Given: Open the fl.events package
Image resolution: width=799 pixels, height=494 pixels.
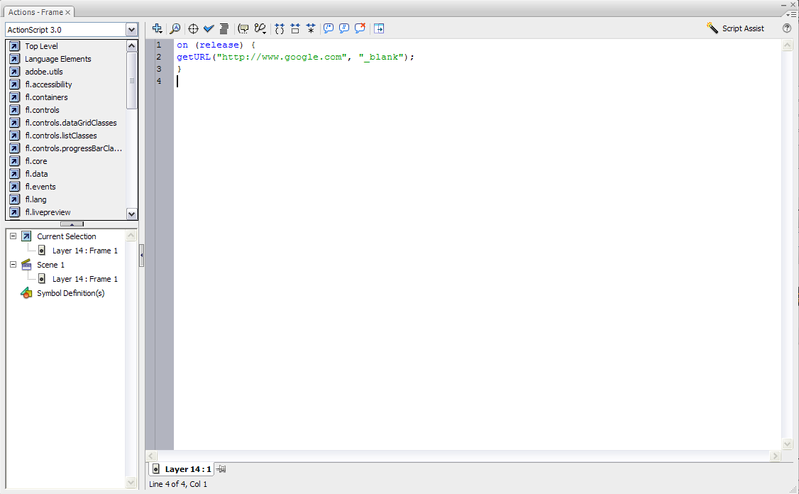Looking at the screenshot, I should tap(40, 186).
